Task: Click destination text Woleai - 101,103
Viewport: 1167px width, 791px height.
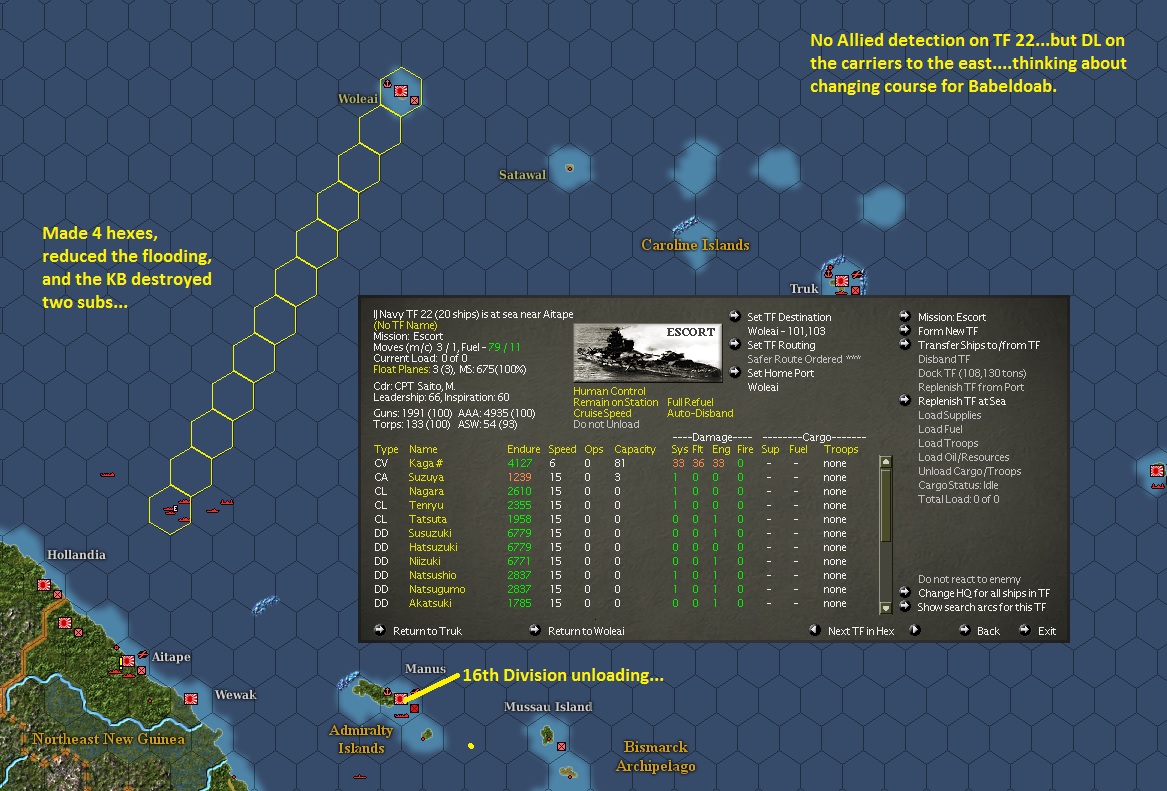Action: click(x=786, y=331)
